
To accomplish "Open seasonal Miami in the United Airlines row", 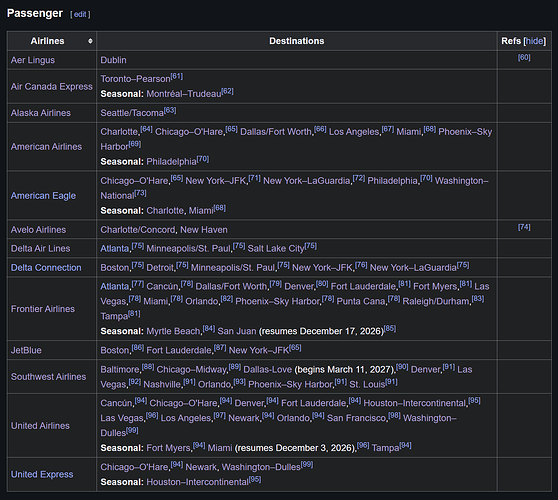I will 220,448.
